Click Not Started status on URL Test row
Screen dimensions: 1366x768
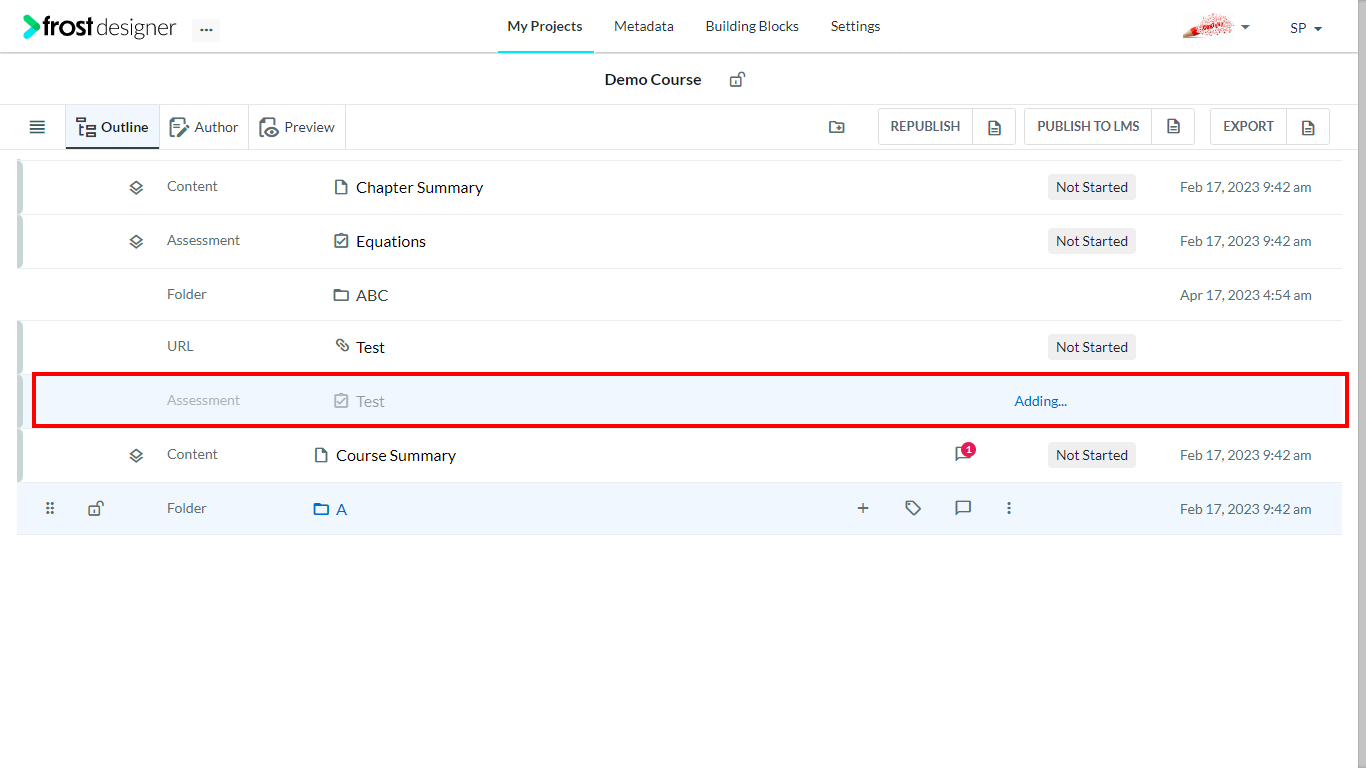(1092, 347)
